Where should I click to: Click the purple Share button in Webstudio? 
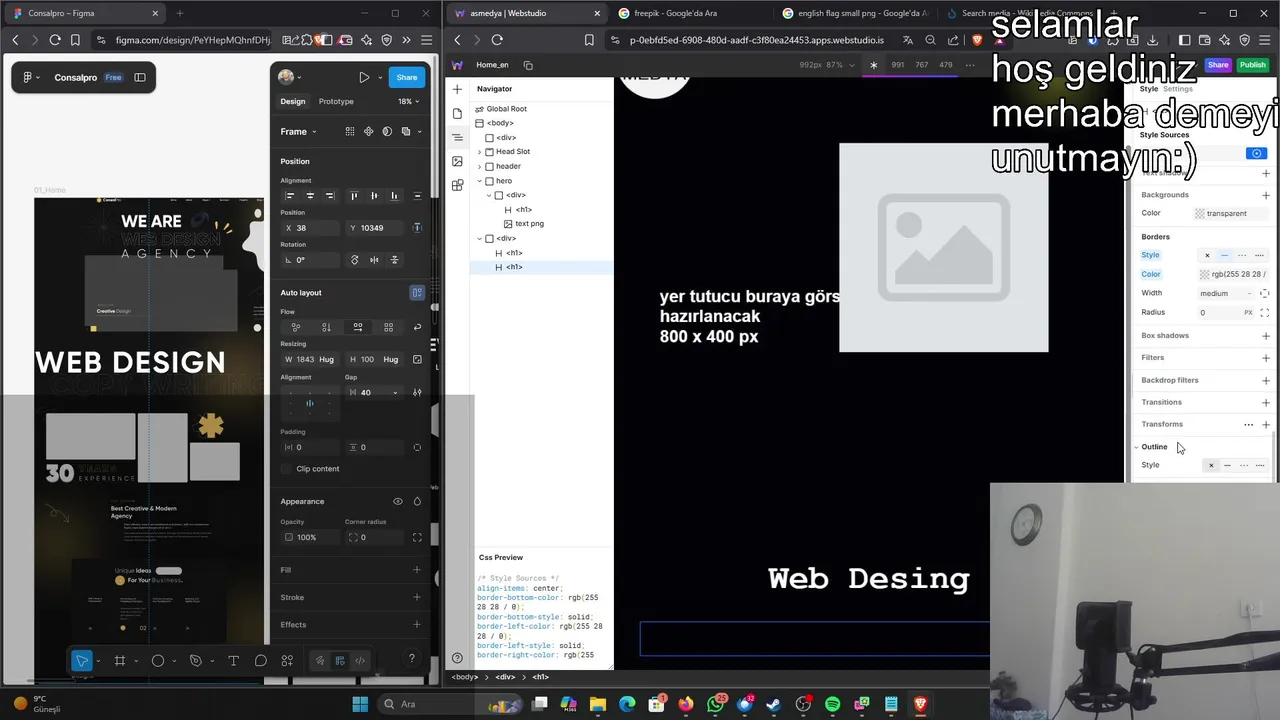1218,65
